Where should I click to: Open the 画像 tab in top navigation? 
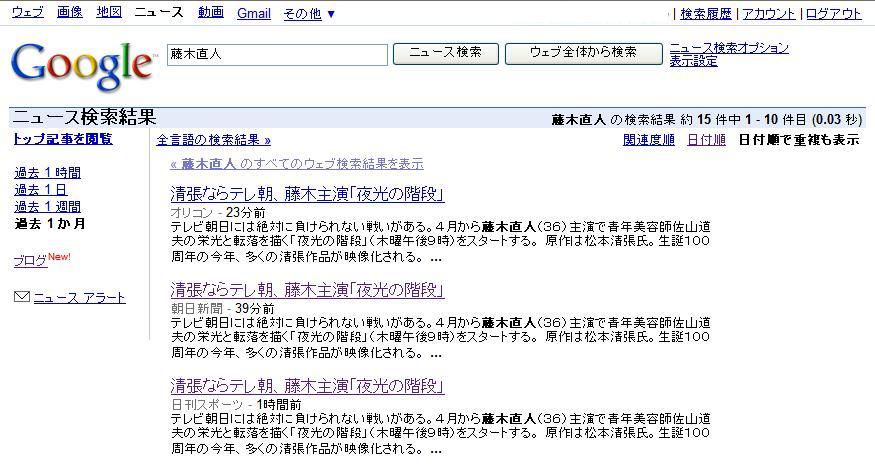[x=70, y=12]
